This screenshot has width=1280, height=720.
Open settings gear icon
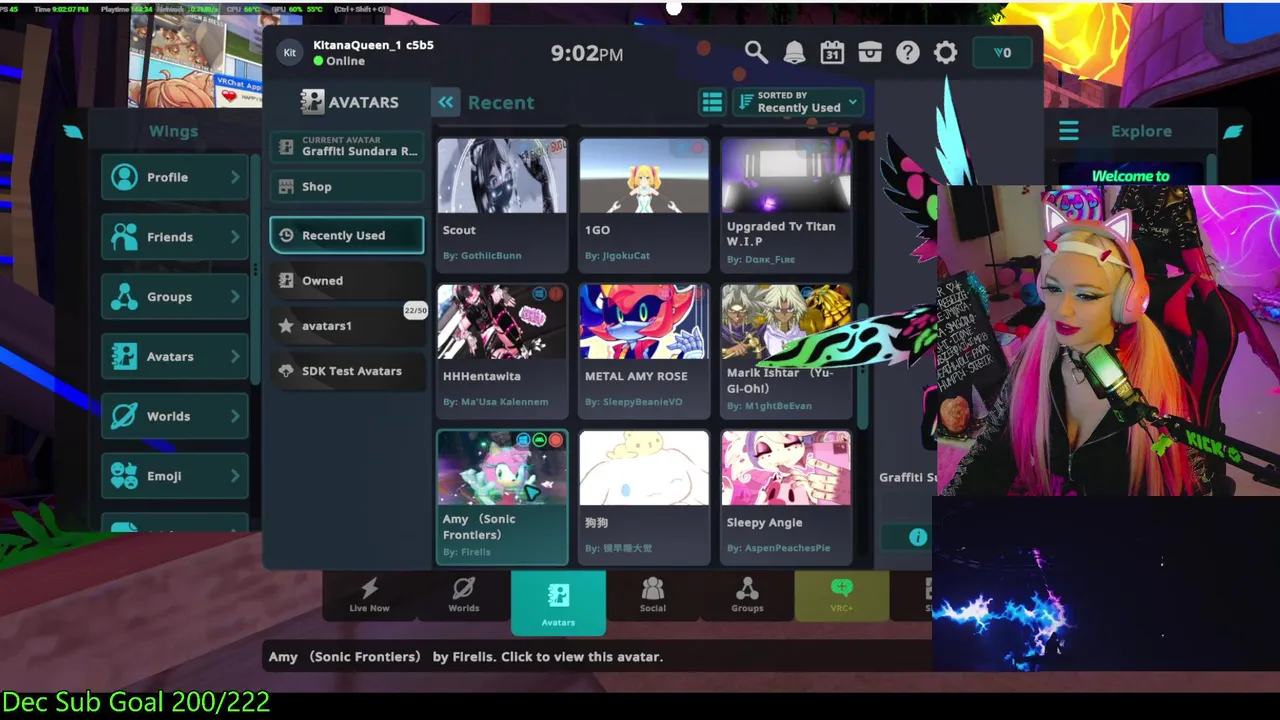pos(945,53)
